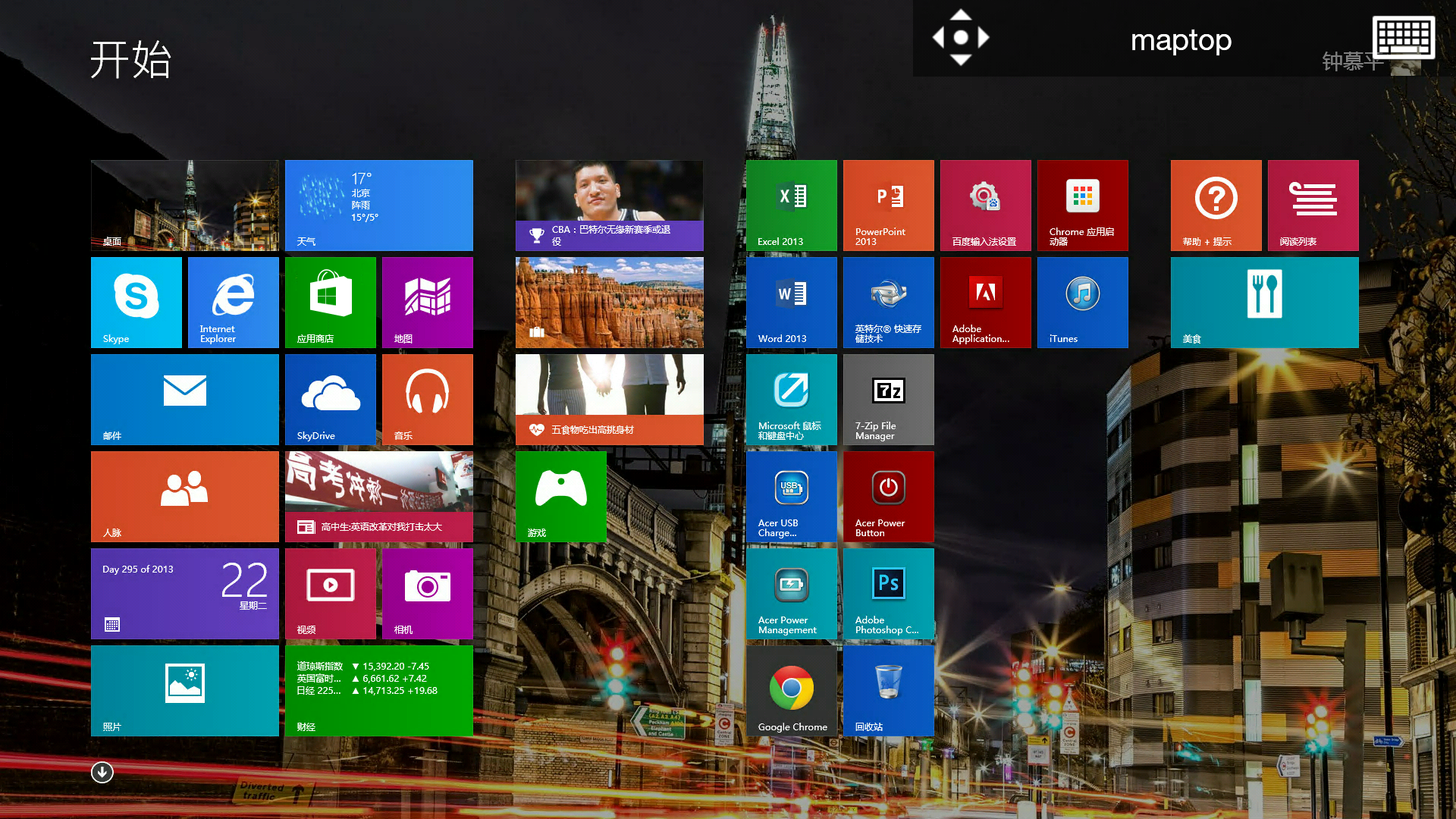Open the SkyDrive tile
Screen dimensions: 1456x819
coord(331,400)
